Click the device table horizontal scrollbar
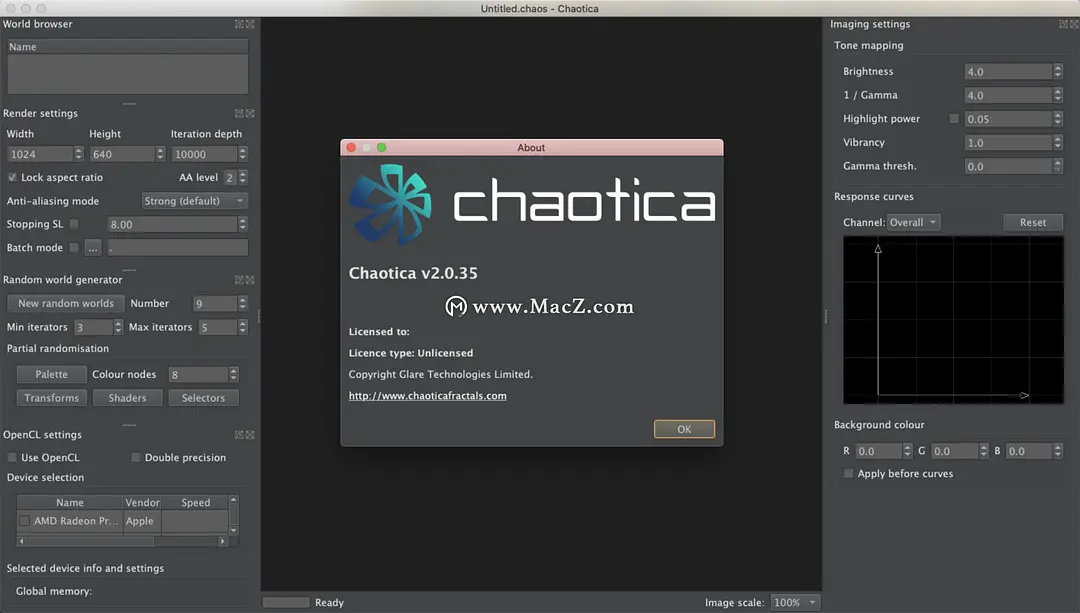Screen dimensions: 1080x613 [122, 541]
